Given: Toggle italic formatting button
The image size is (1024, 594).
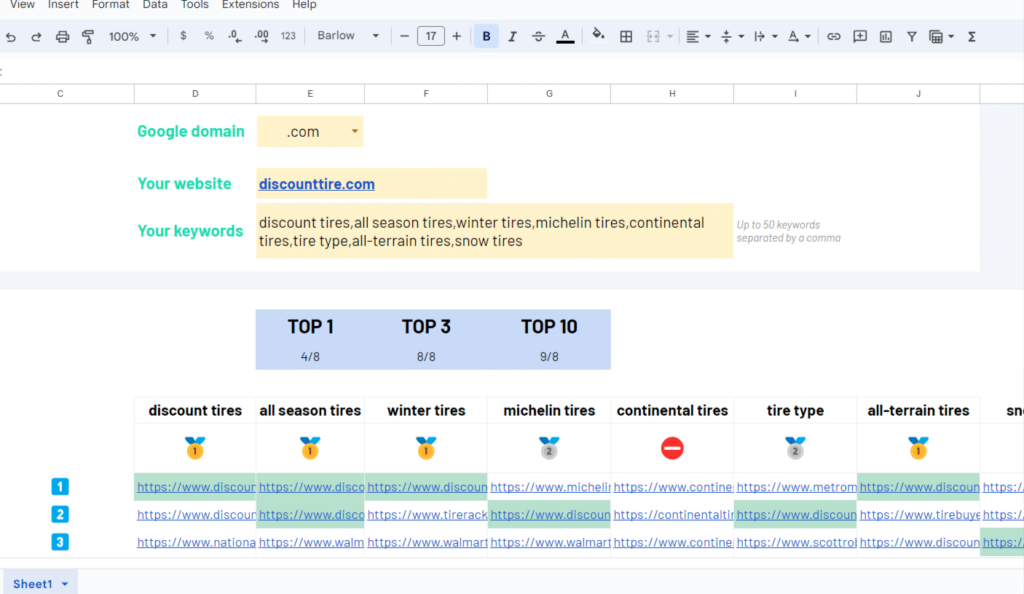Looking at the screenshot, I should pos(512,36).
